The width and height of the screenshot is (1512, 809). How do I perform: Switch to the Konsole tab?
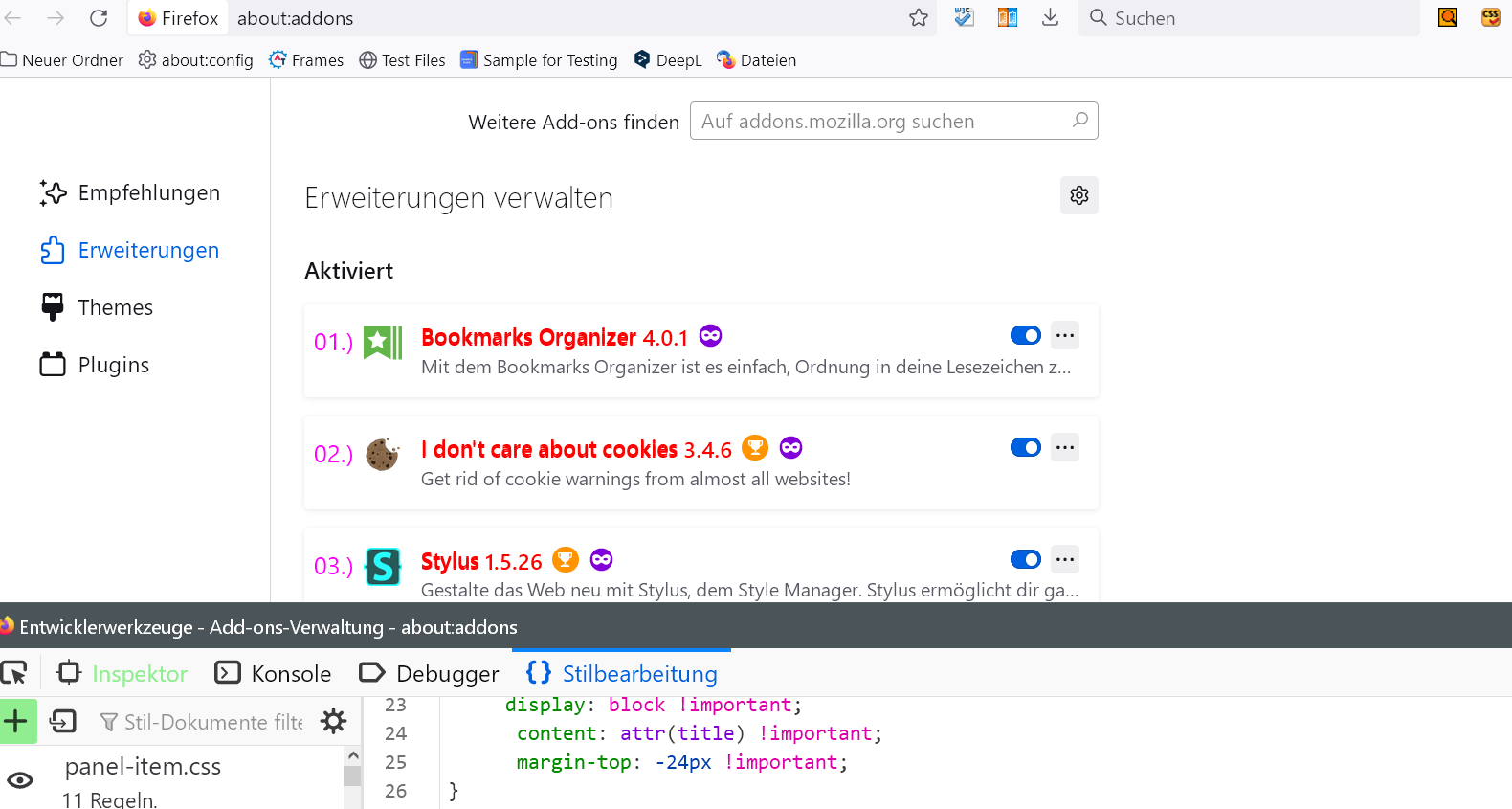point(274,673)
